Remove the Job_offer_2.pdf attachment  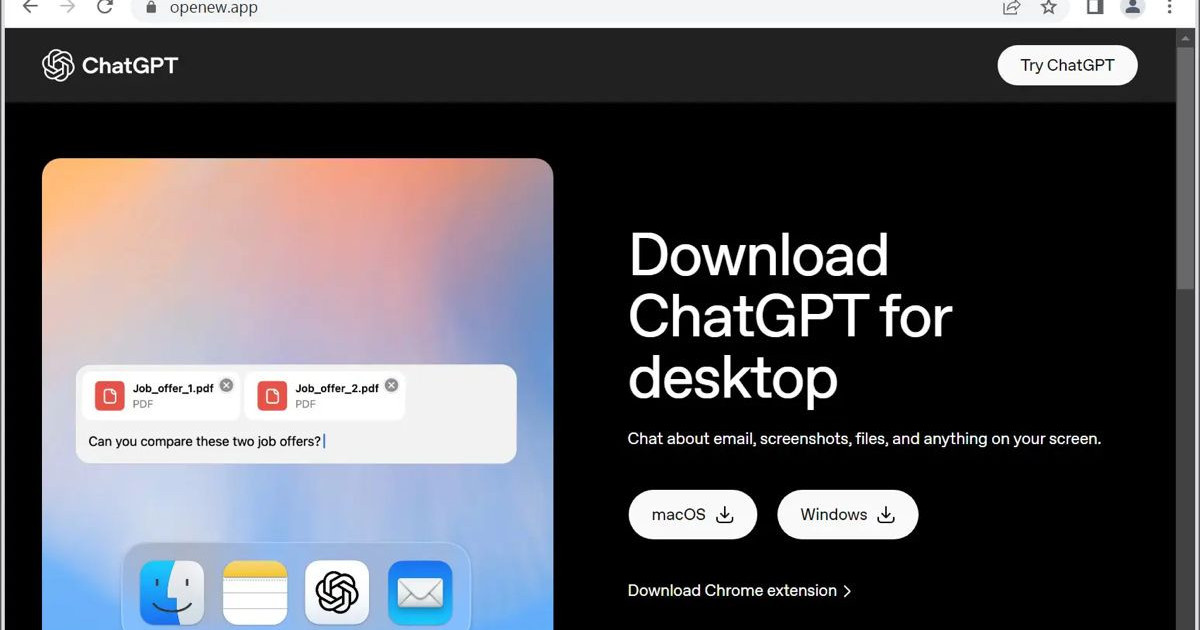391,385
